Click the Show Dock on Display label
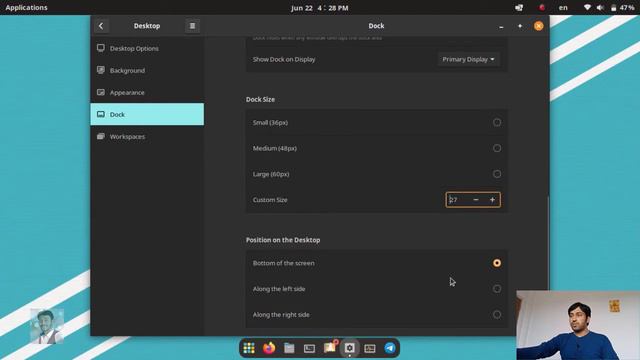 coord(284,59)
